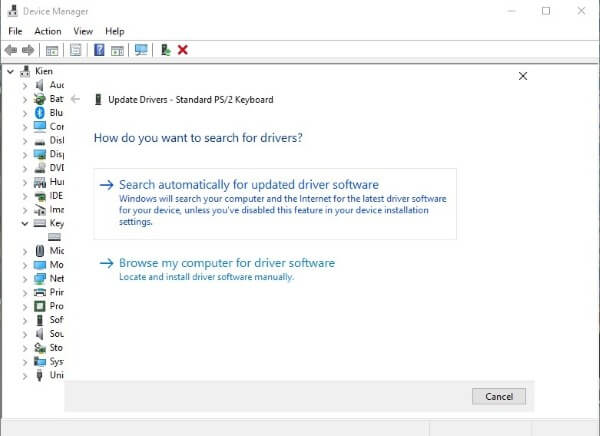The width and height of the screenshot is (600, 436).
Task: Open the Action menu
Action: point(48,31)
